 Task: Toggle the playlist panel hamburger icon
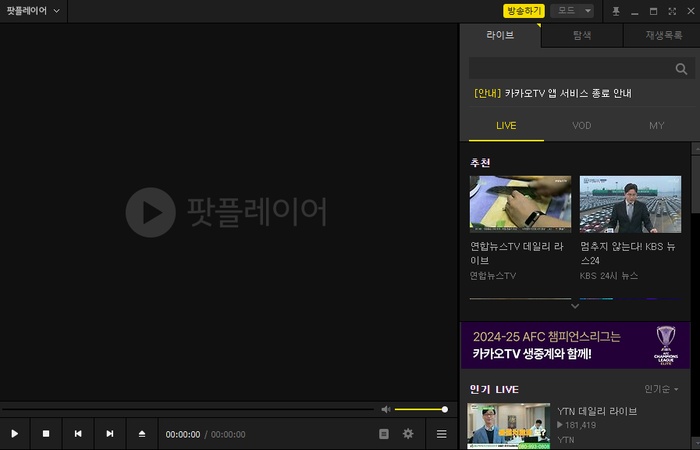click(442, 433)
